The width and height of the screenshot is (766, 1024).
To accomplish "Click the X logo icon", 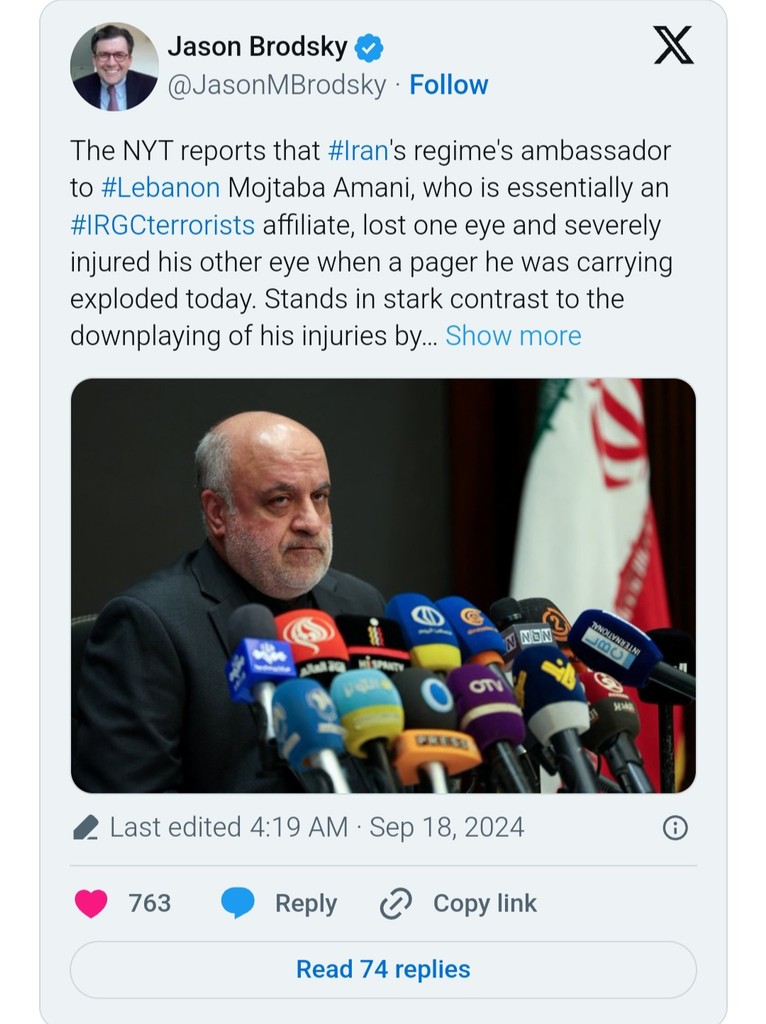I will tap(673, 45).
